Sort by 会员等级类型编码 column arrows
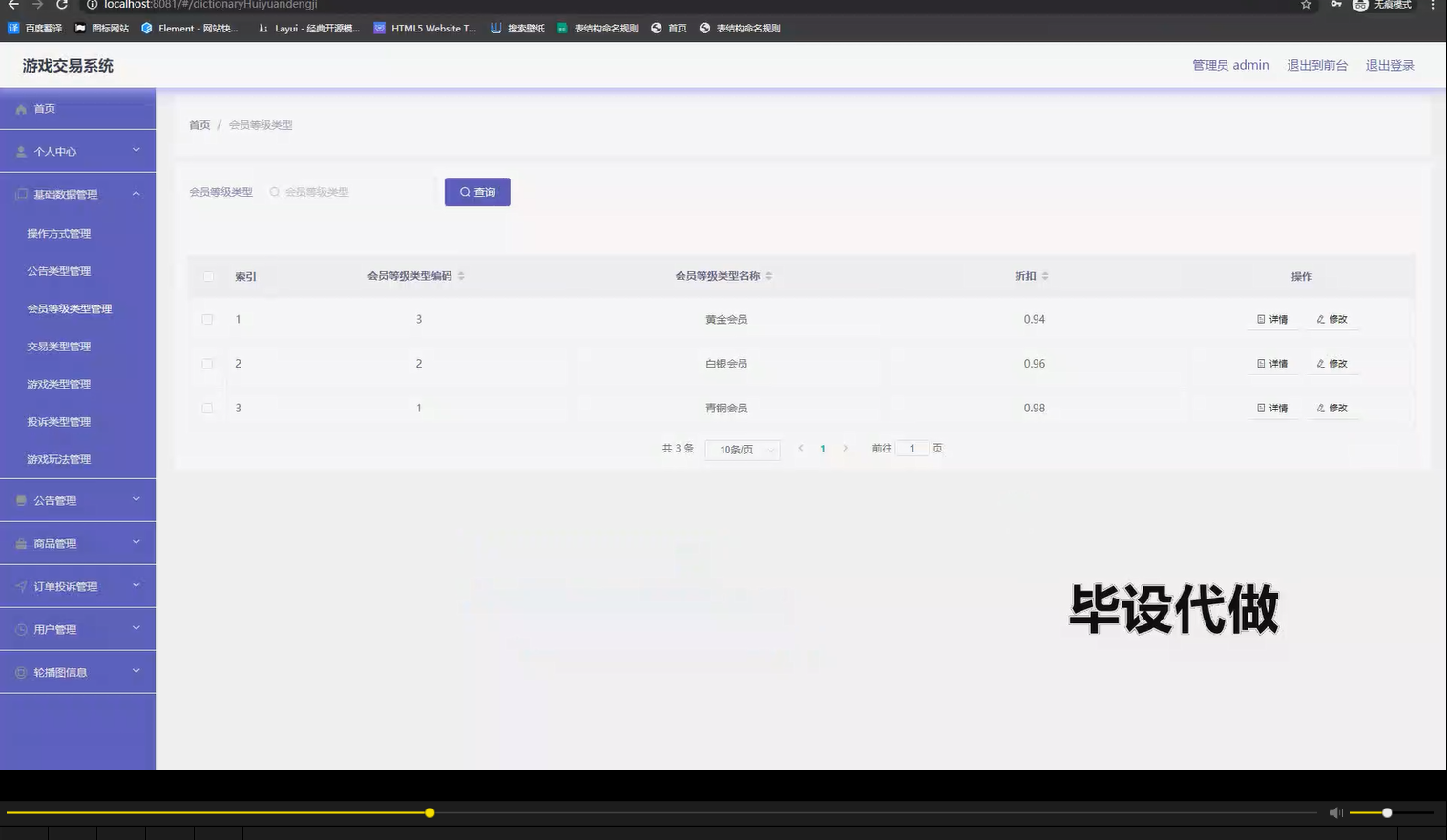 point(461,276)
